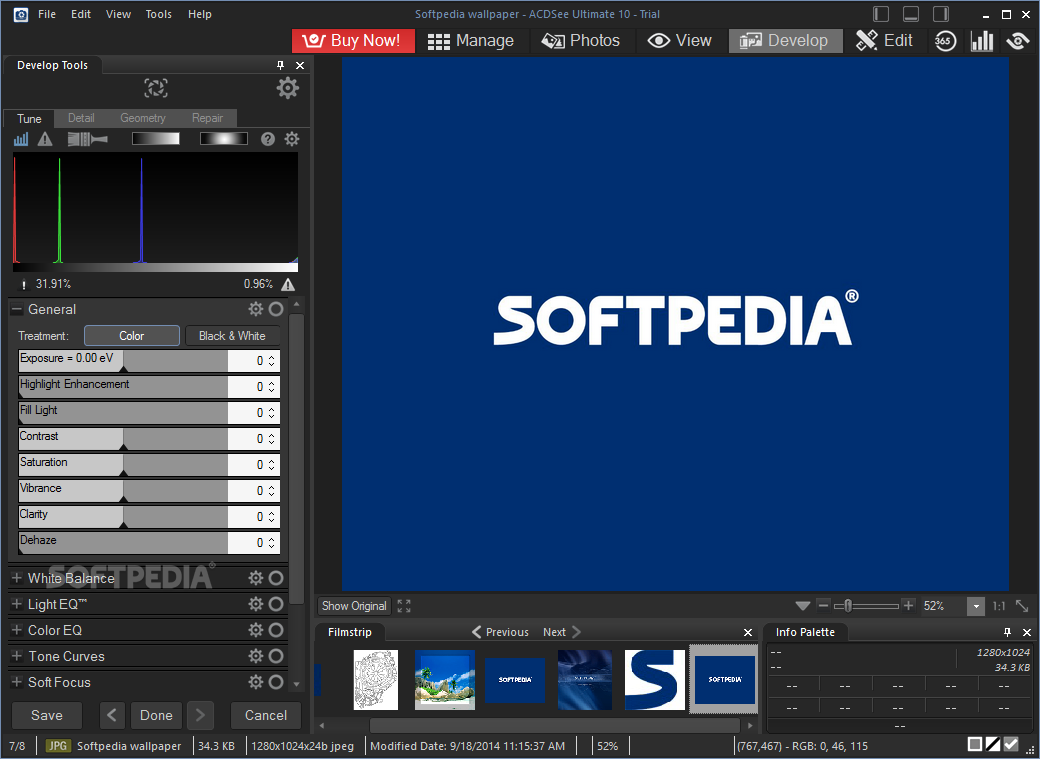Click the Done button

(157, 715)
